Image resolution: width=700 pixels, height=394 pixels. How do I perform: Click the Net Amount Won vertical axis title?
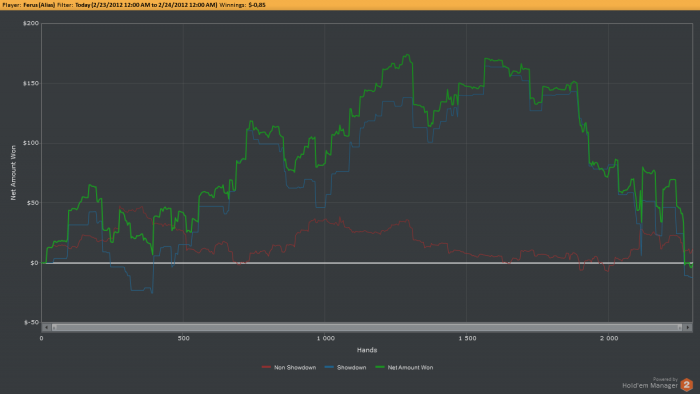coord(13,173)
